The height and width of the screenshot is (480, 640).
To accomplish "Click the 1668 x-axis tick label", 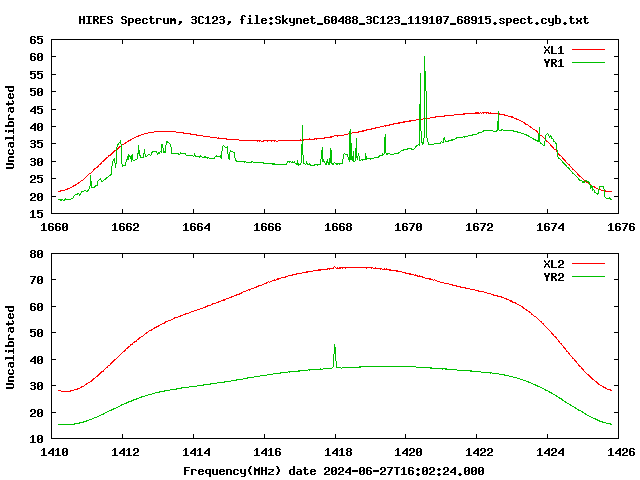I will 338,227.
